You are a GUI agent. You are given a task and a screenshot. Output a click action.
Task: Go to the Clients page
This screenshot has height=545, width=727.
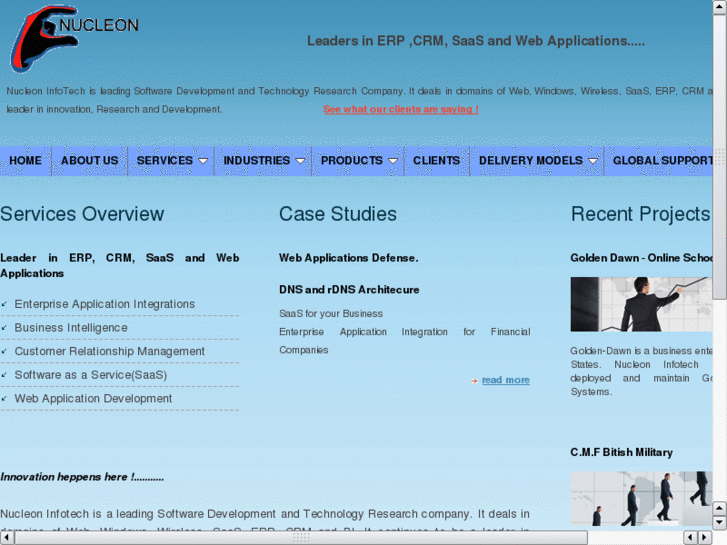(436, 160)
